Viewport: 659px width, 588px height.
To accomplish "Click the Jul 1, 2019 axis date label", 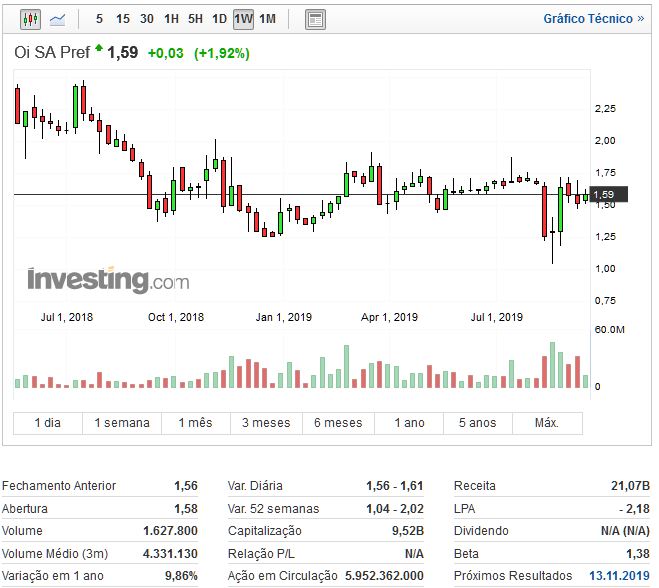I will click(x=496, y=317).
